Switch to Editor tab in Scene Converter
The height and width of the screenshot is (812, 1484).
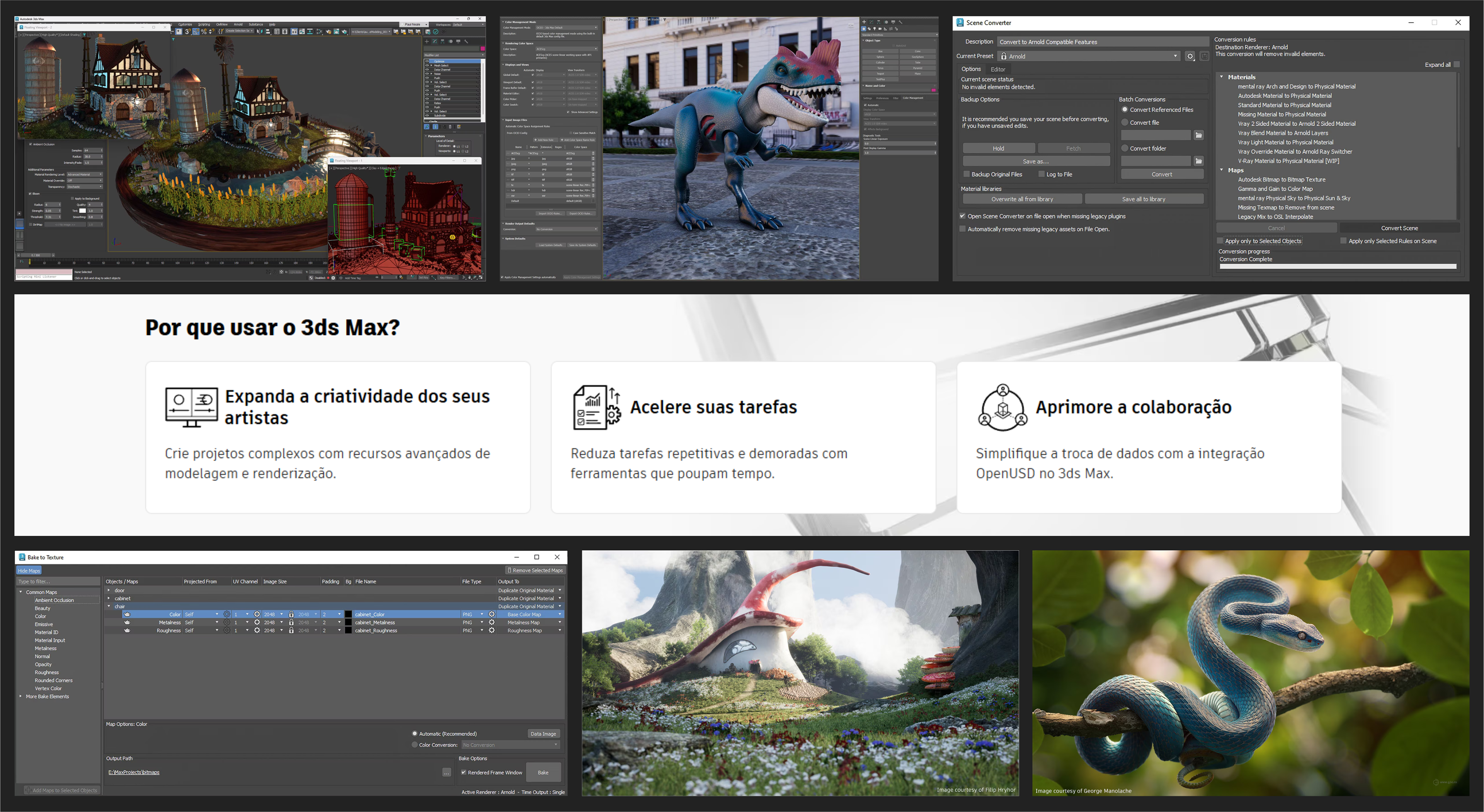click(x=998, y=69)
